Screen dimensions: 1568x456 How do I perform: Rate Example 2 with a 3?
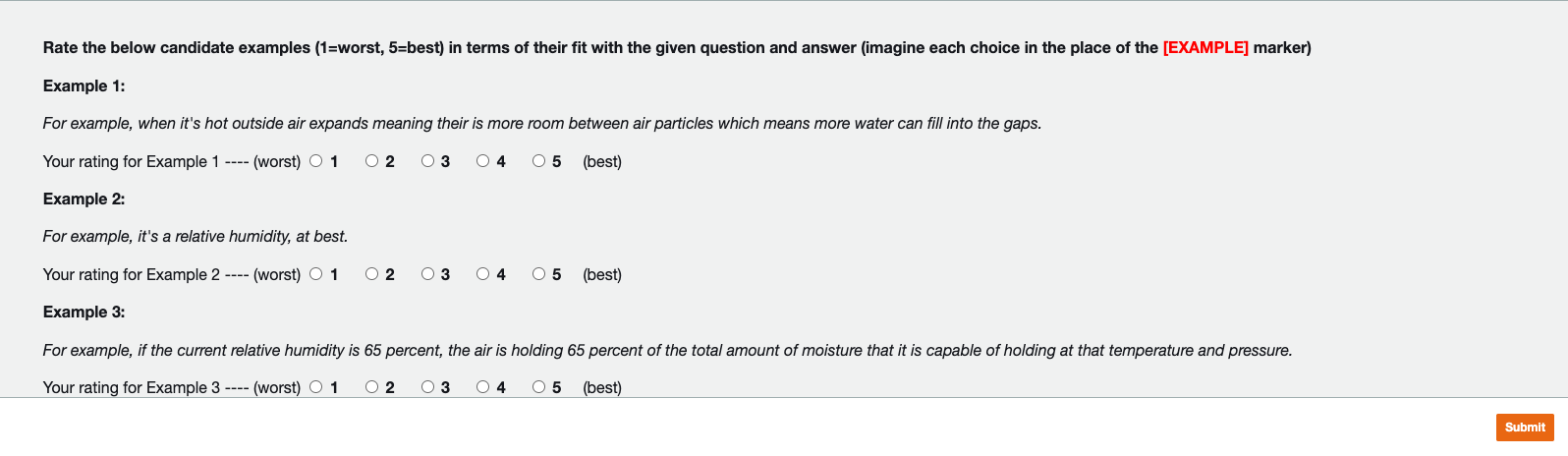tap(428, 274)
